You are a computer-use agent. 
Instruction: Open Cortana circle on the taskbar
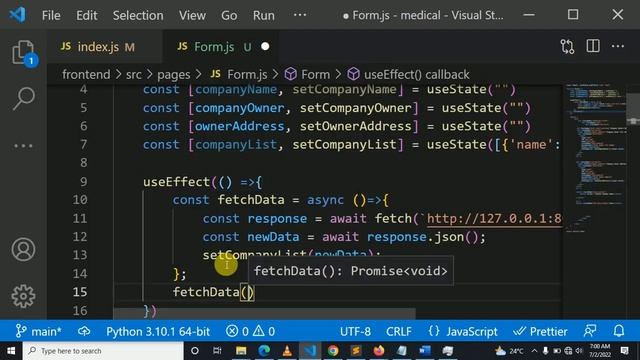[x=195, y=351]
